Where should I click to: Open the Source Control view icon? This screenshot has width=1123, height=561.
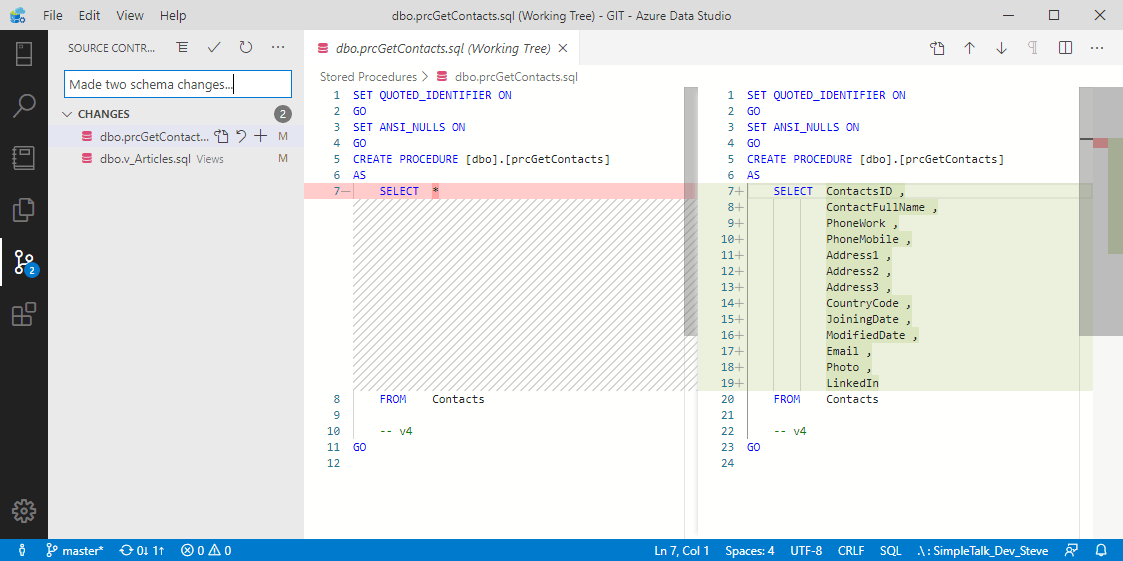pos(24,262)
